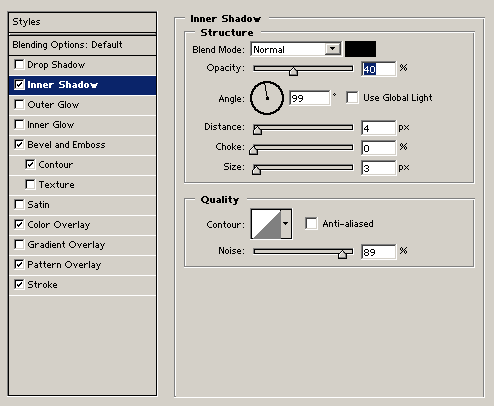This screenshot has height=406, width=494.
Task: Uncheck the Stroke effect checkbox
Action: (19, 284)
